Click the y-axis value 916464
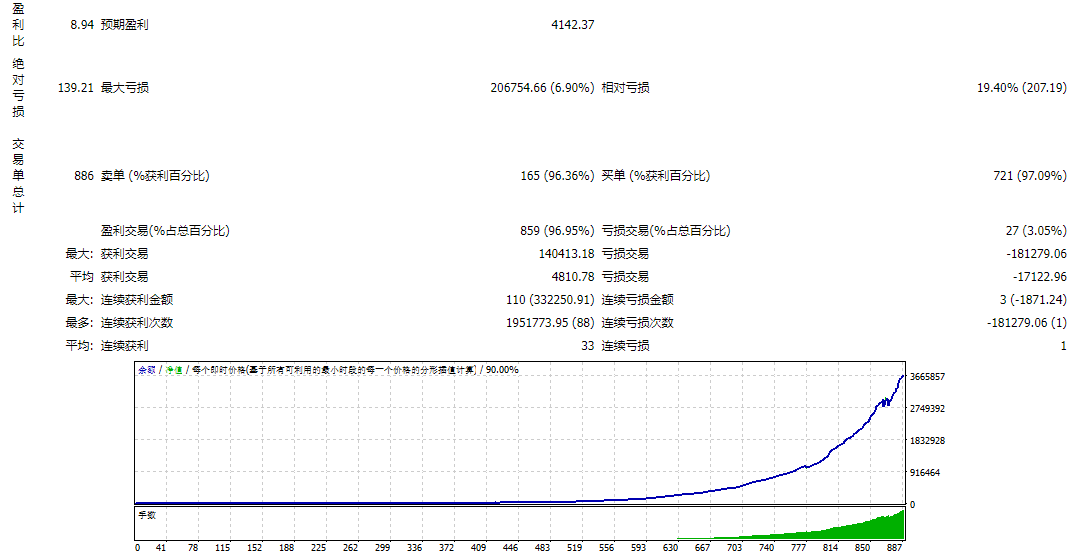This screenshot has height=556, width=1075. point(925,472)
